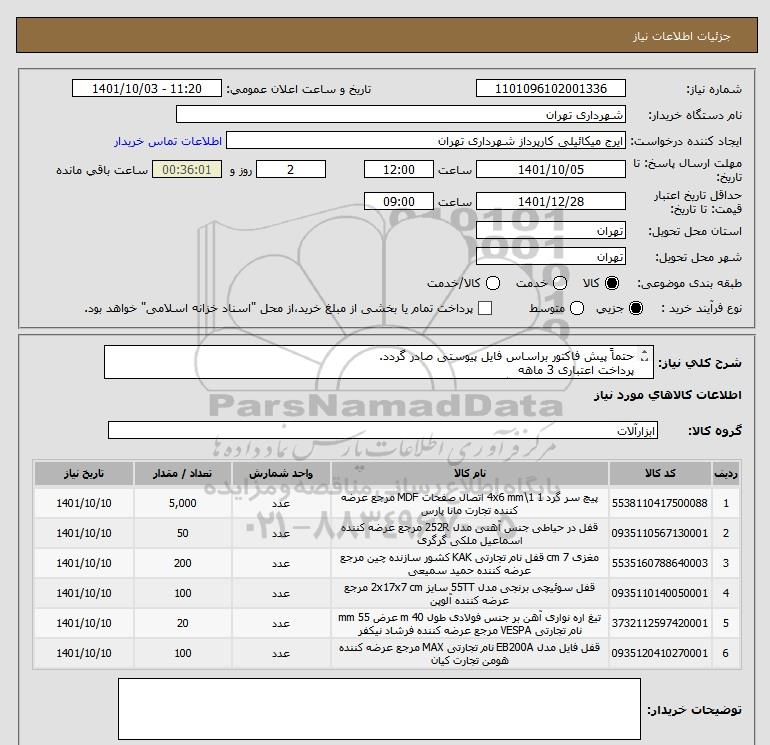Click the ردیف column header

coord(726,473)
